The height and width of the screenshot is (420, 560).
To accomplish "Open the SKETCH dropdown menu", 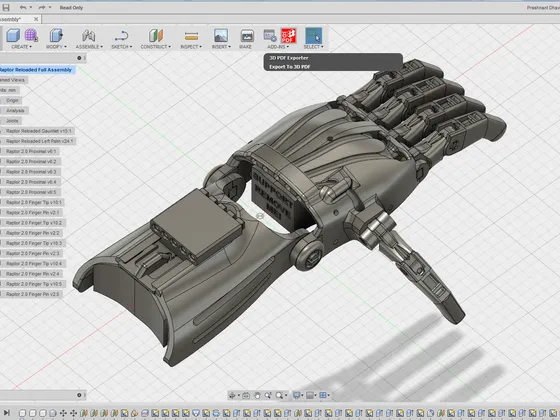I will pyautogui.click(x=121, y=47).
